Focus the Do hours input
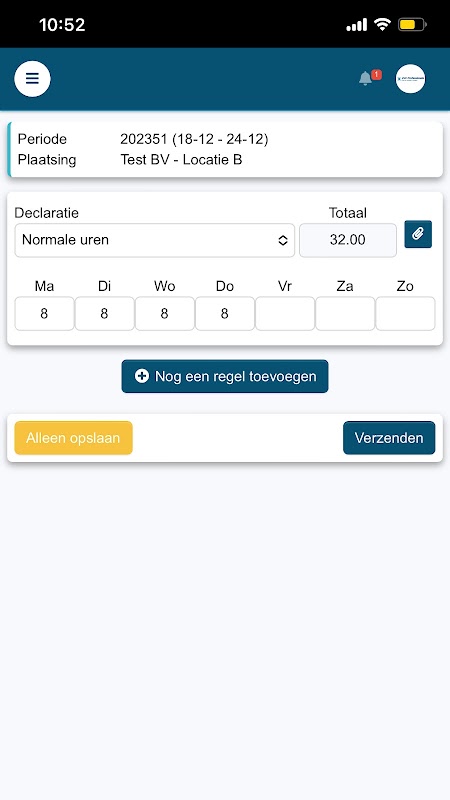The height and width of the screenshot is (800, 450). [225, 313]
